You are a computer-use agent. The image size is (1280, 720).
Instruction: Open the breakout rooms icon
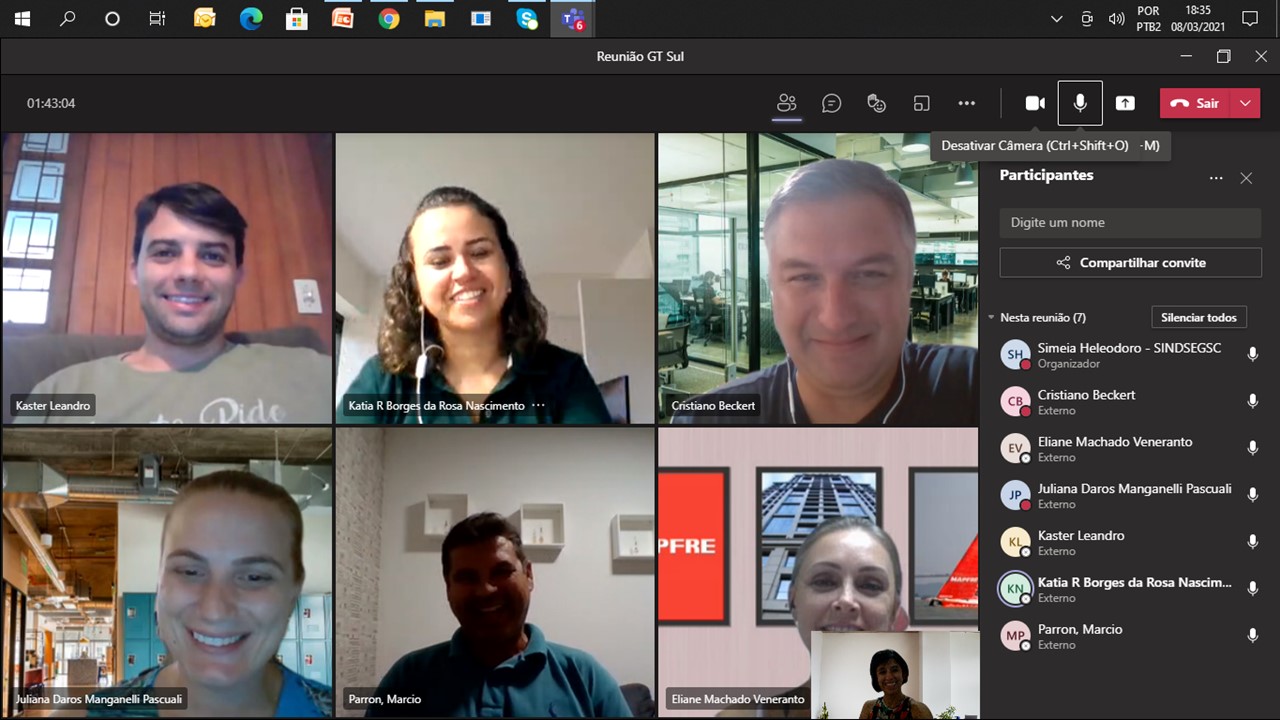tap(921, 103)
